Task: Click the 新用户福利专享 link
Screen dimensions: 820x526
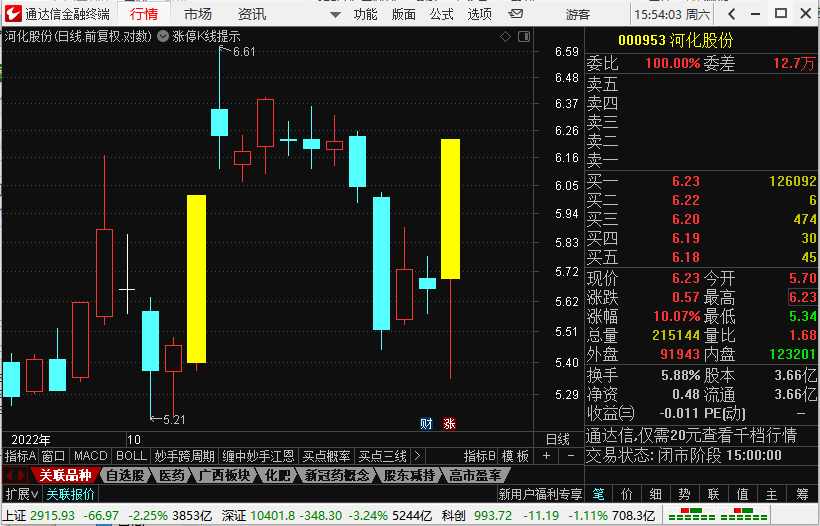Action: tap(540, 494)
